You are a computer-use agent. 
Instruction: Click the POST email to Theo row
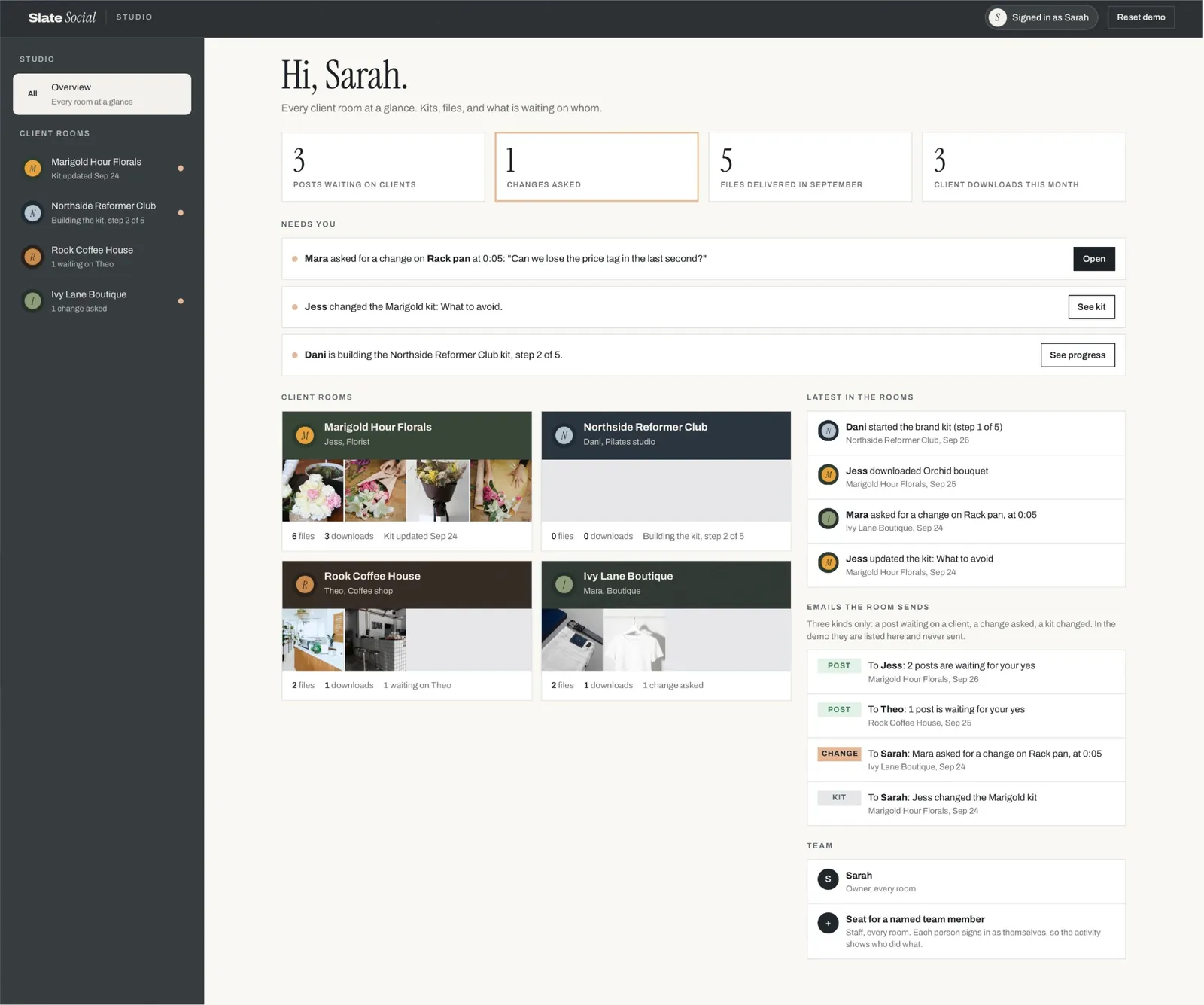click(x=966, y=716)
